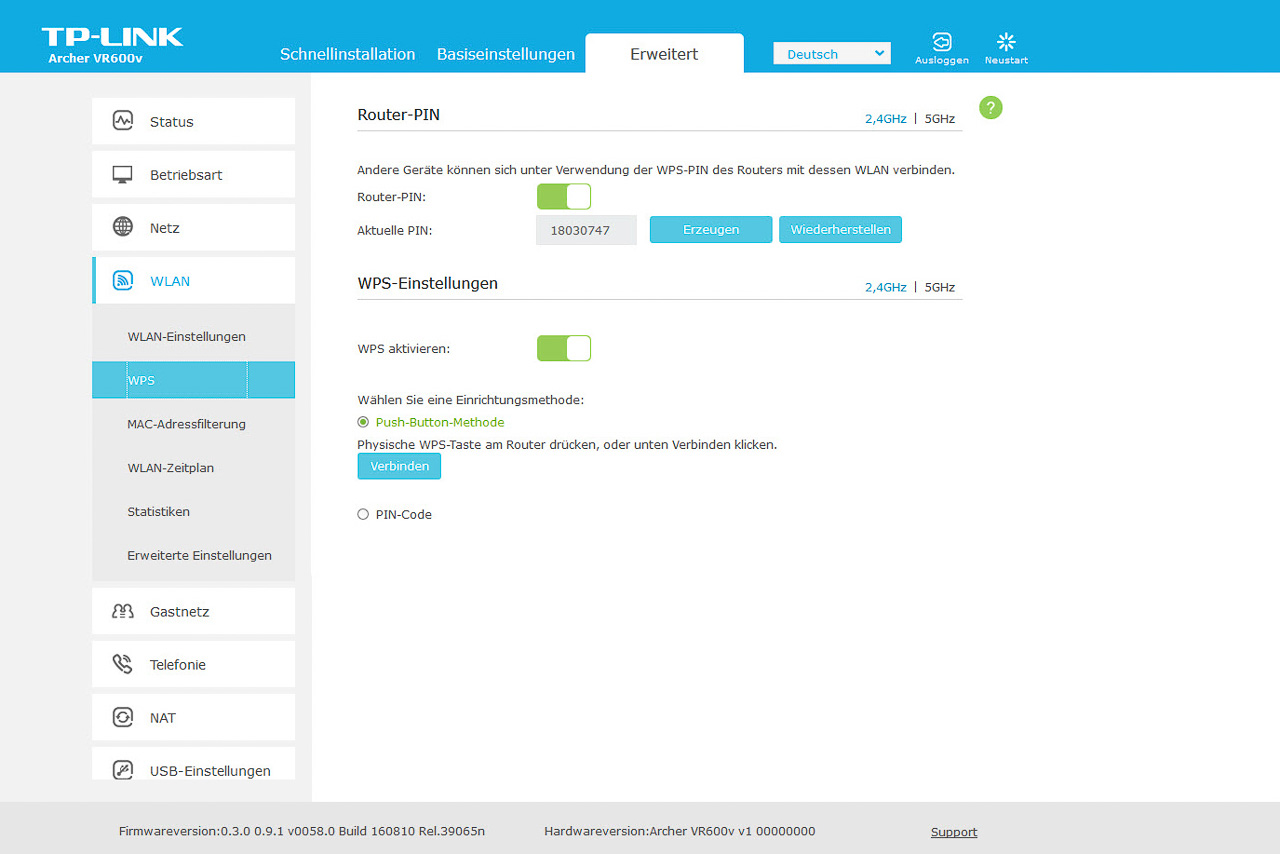Click the USB-Einstellungen icon
The height and width of the screenshot is (854, 1280).
click(x=123, y=770)
